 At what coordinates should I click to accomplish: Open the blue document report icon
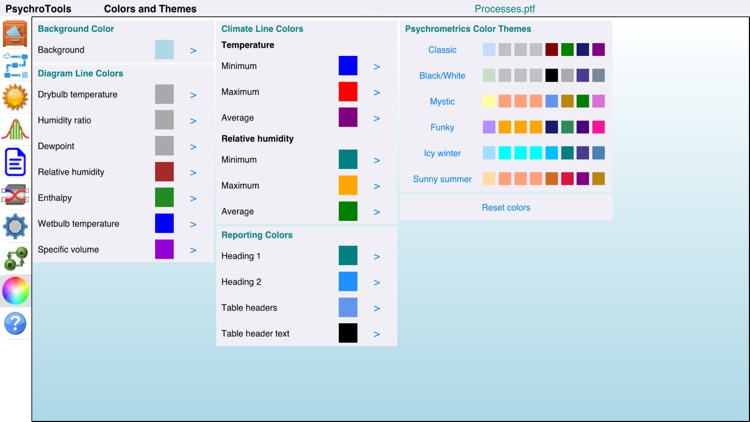[x=15, y=162]
